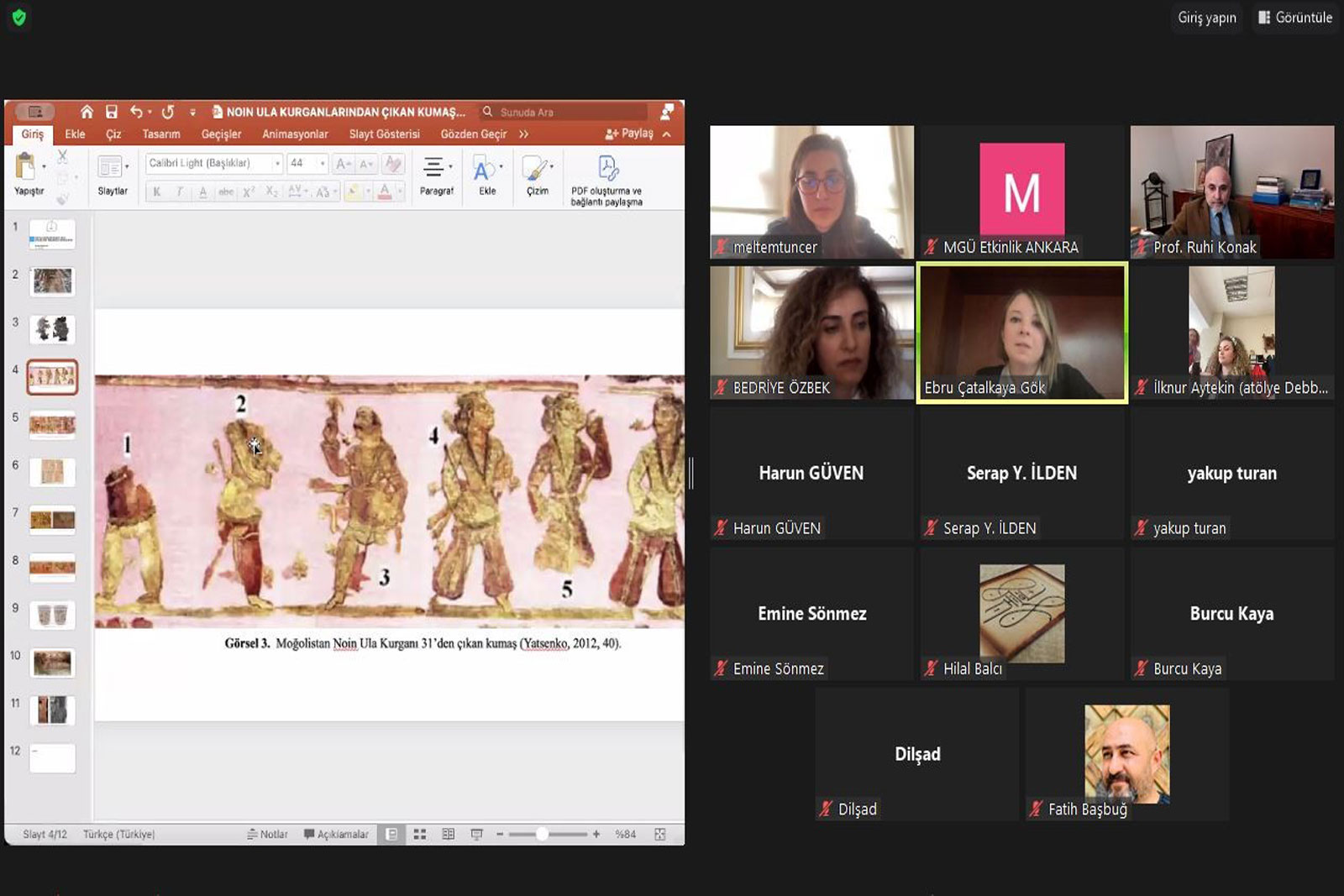The height and width of the screenshot is (896, 1344).
Task: Toggle Notlar notes pane
Action: pyautogui.click(x=267, y=834)
